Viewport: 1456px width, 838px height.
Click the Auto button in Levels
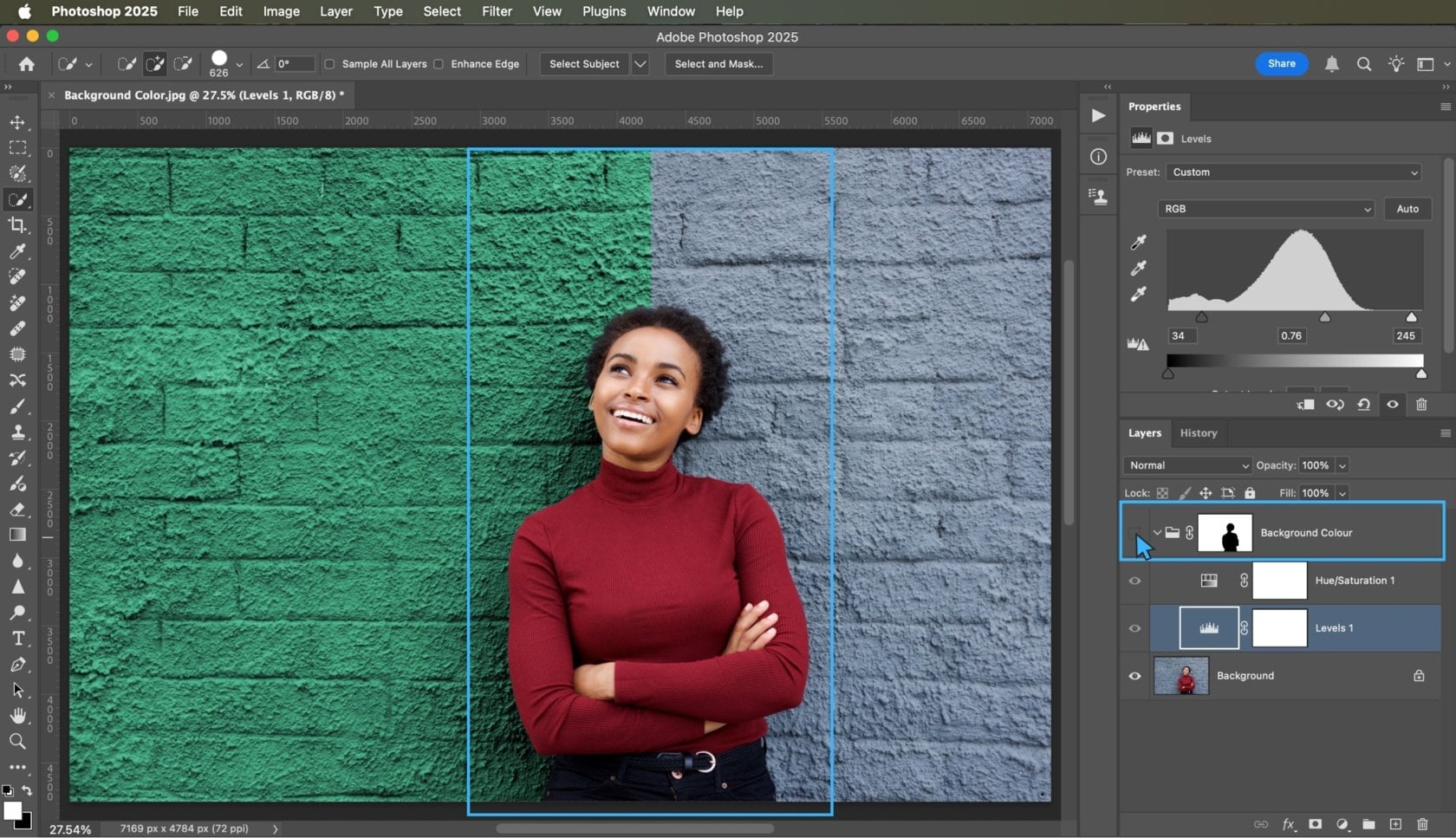(1407, 209)
